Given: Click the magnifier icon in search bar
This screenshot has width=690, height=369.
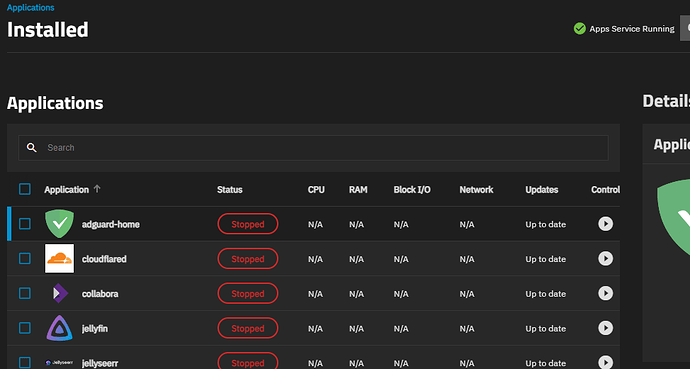Looking at the screenshot, I should tap(32, 148).
